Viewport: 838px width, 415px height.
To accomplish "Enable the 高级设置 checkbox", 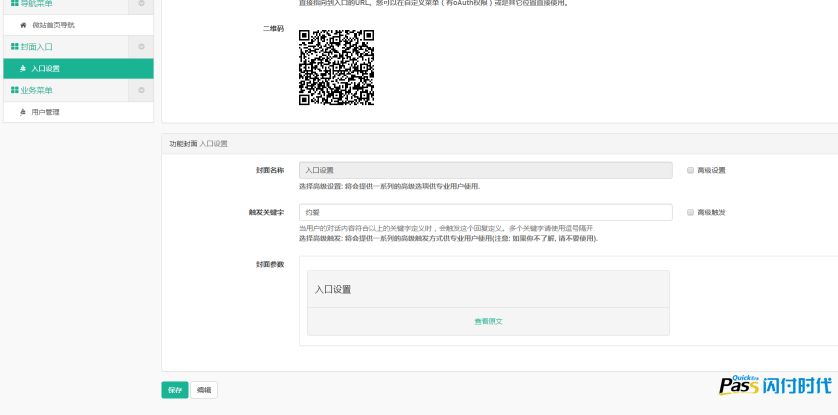I will tap(690, 170).
